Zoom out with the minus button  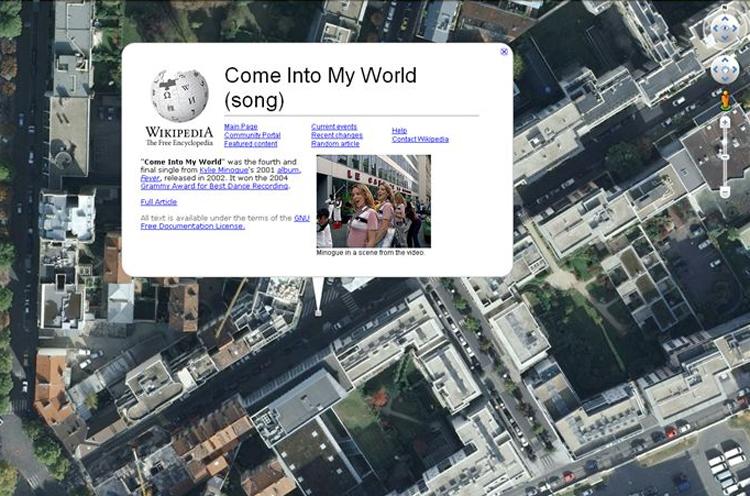coord(725,191)
